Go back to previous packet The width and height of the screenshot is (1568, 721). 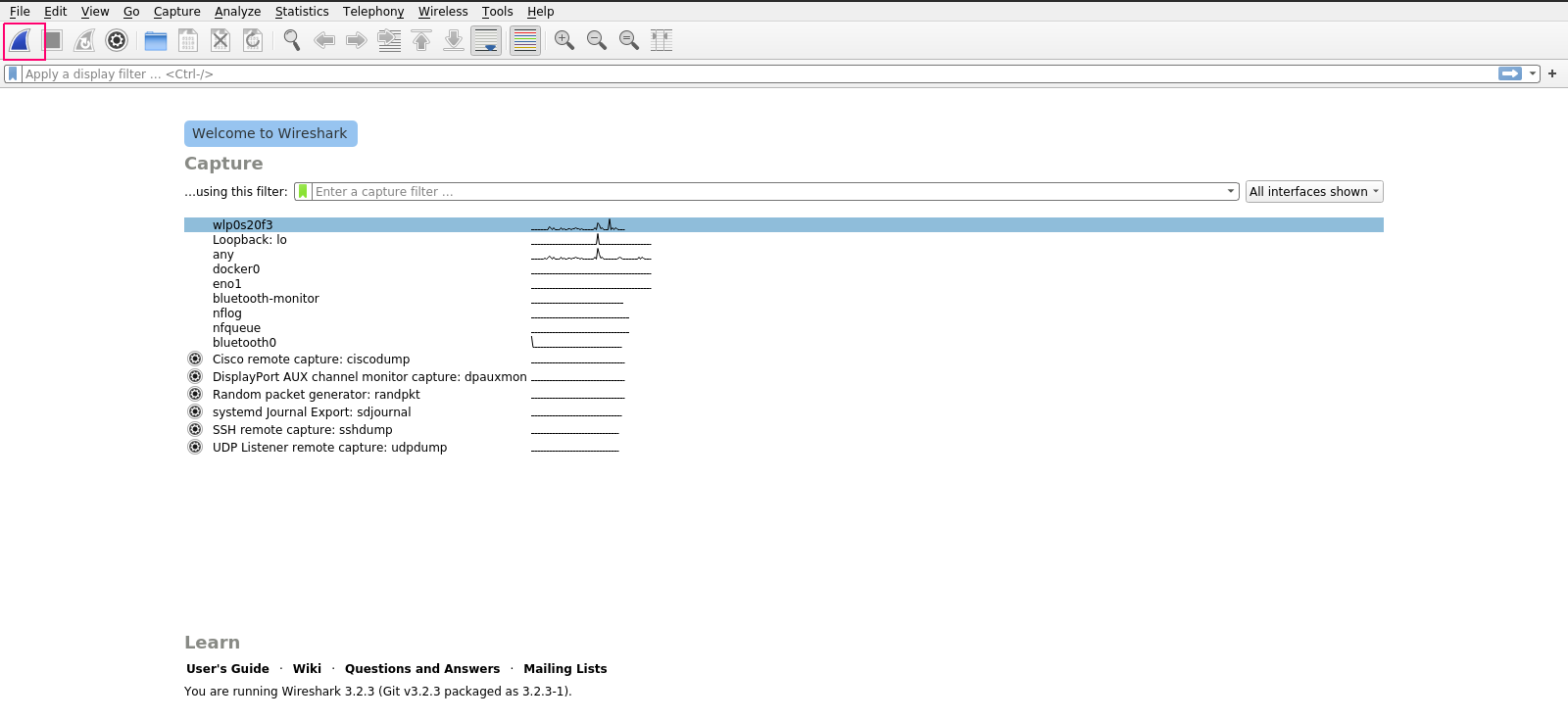pyautogui.click(x=324, y=40)
